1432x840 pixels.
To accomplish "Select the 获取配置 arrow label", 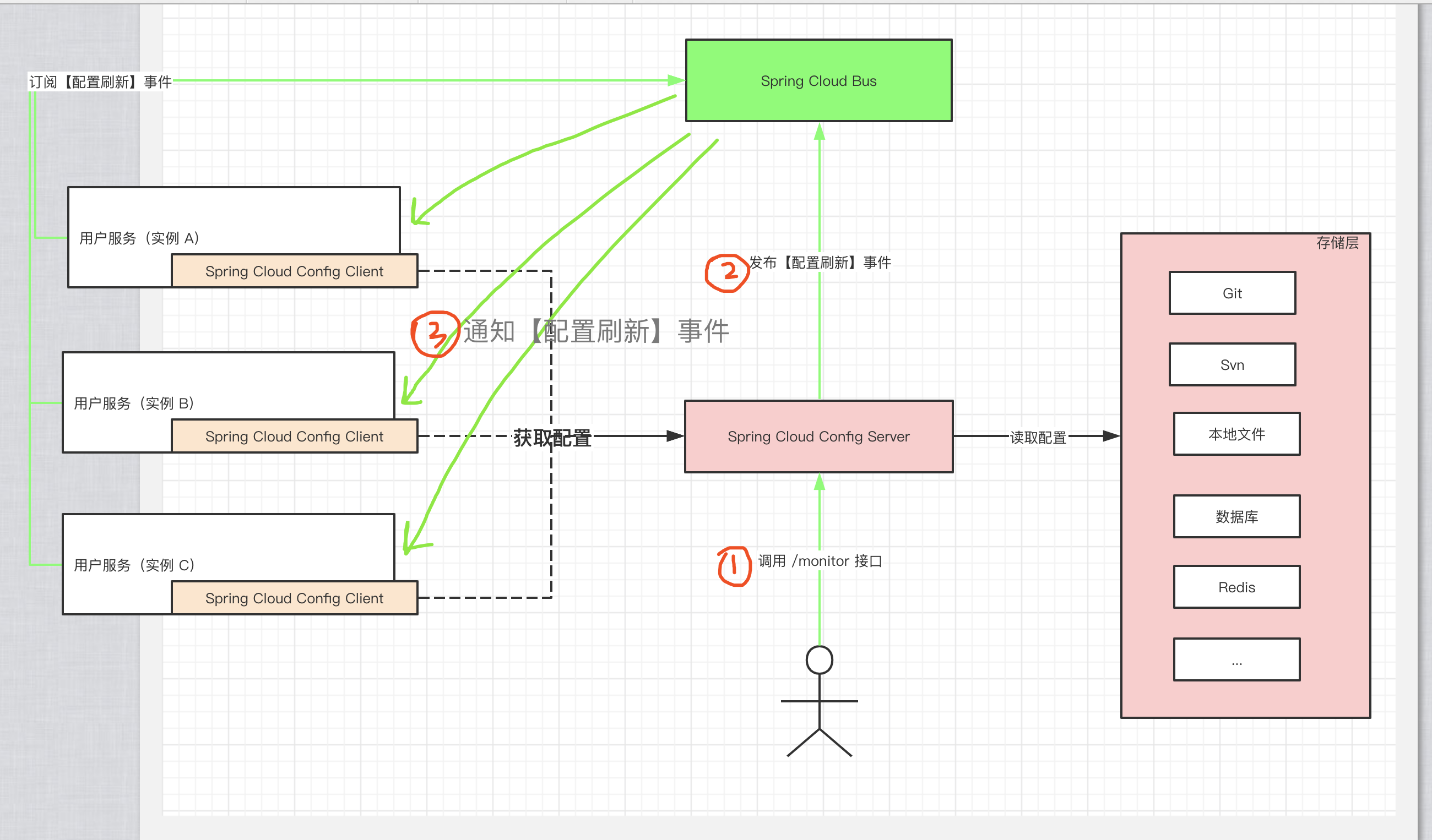I will click(552, 438).
